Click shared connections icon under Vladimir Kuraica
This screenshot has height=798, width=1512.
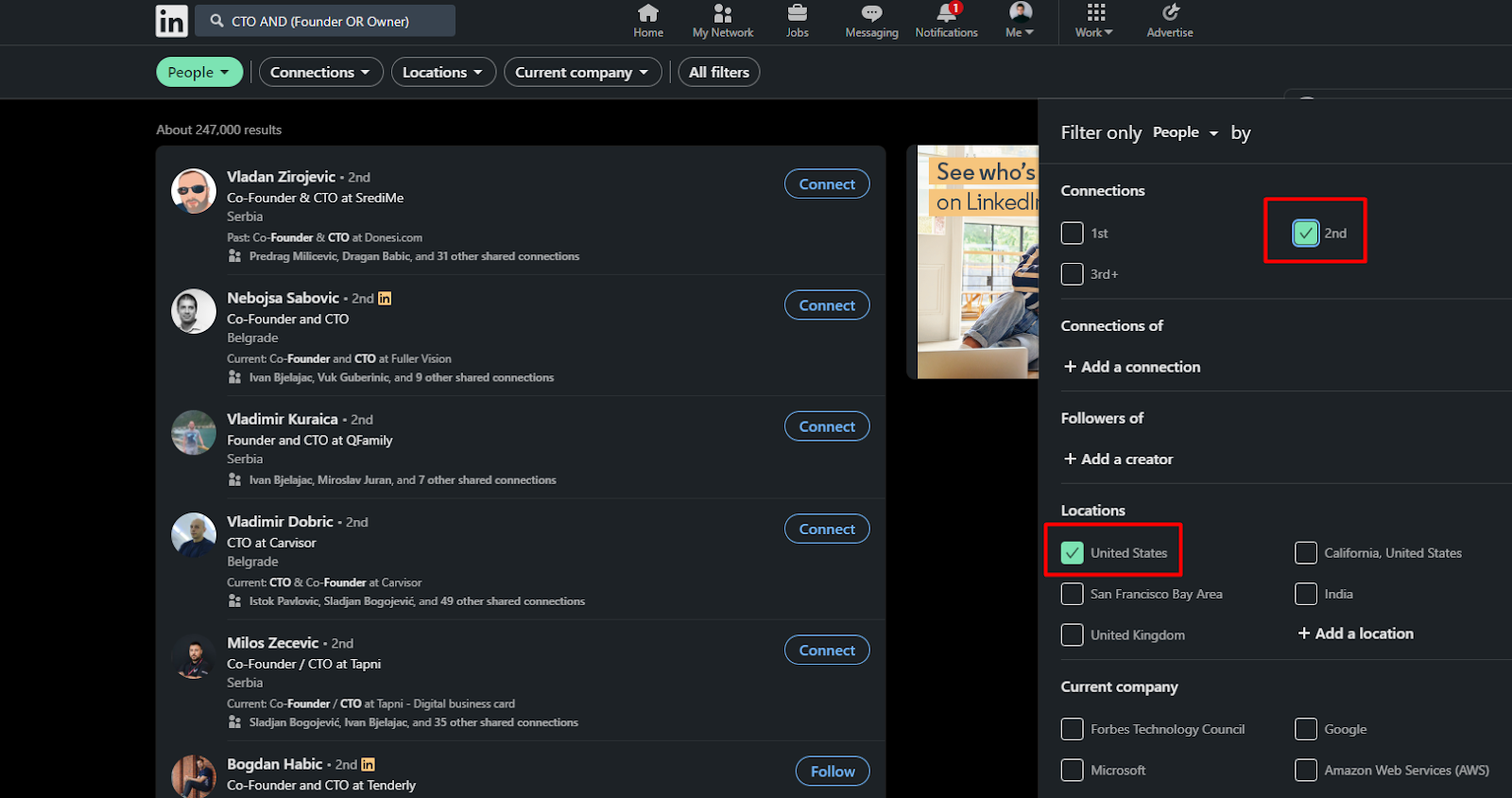[234, 480]
